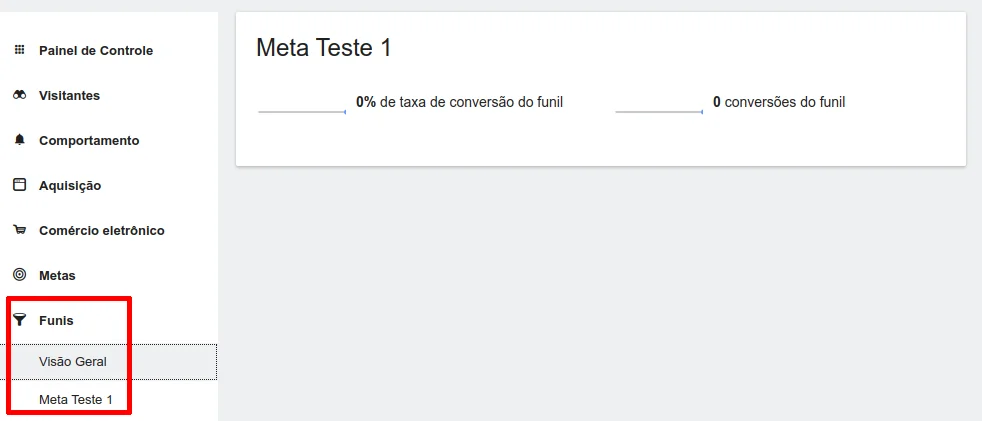Viewport: 982px width, 421px height.
Task: Select Visão Geral submenu item
Action: (x=73, y=361)
